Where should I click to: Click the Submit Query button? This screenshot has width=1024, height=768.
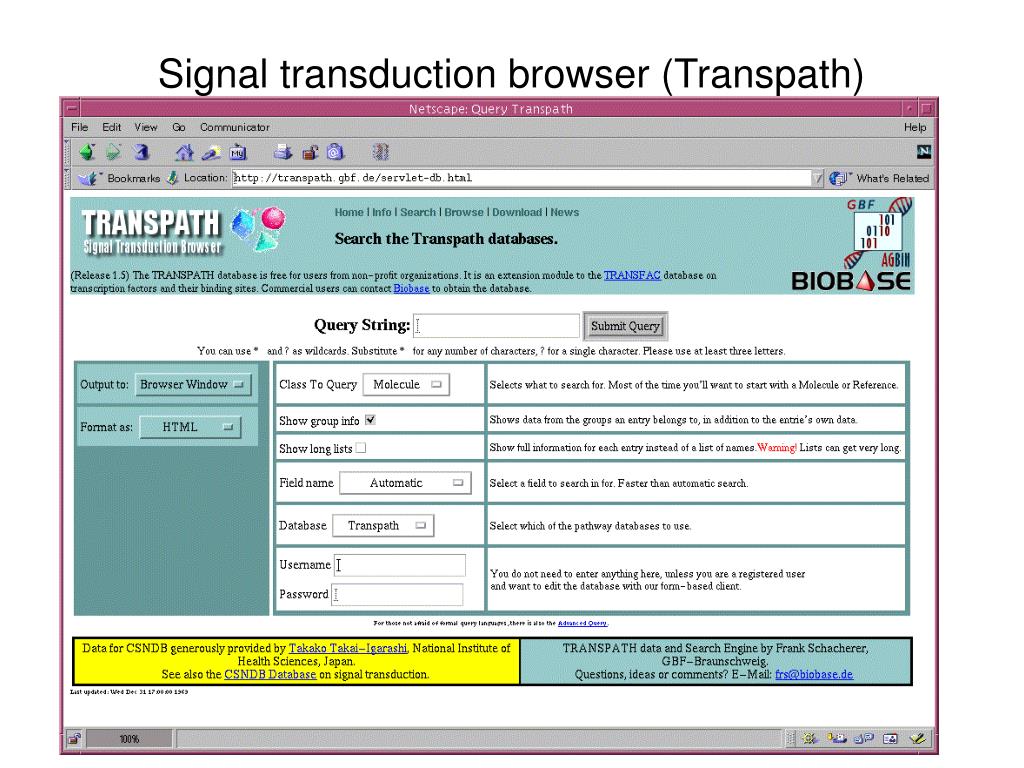(x=625, y=326)
